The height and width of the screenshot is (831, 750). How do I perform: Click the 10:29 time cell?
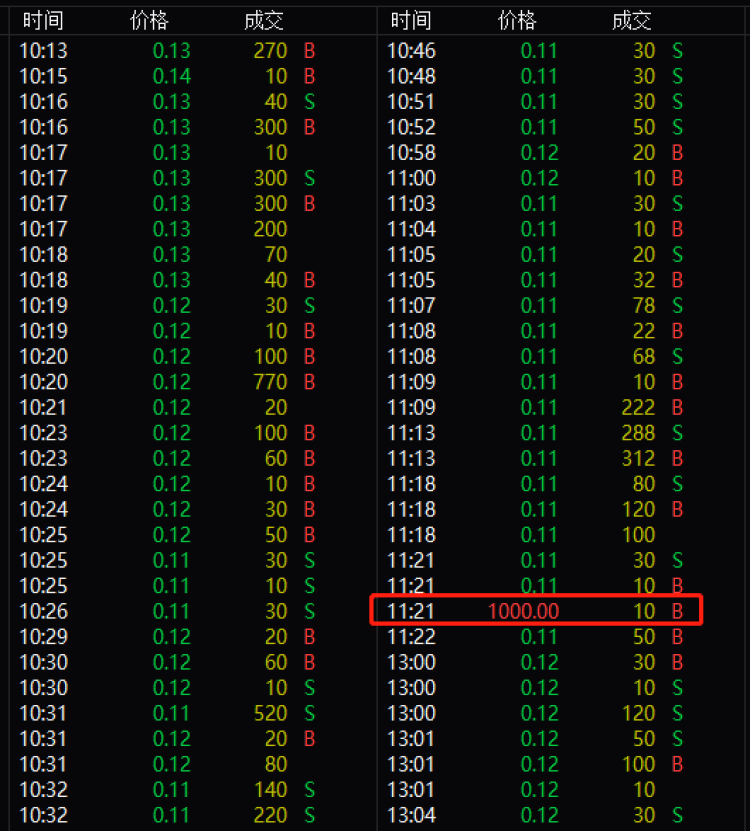(43, 637)
